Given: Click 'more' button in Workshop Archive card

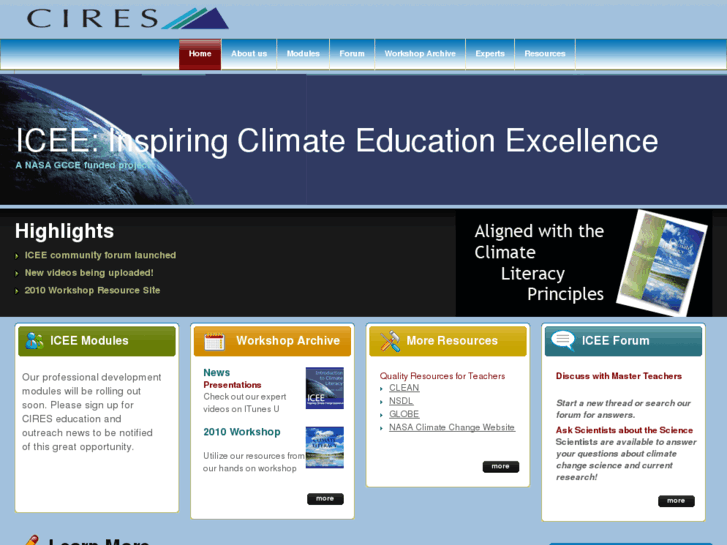Looking at the screenshot, I should [x=325, y=499].
